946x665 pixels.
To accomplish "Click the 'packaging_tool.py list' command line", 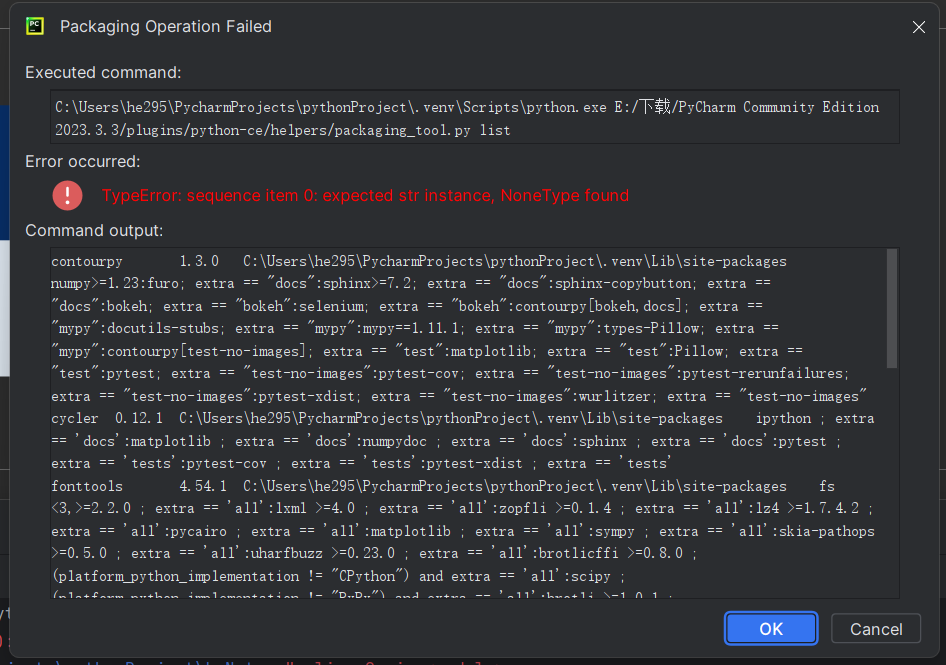I will click(x=282, y=130).
